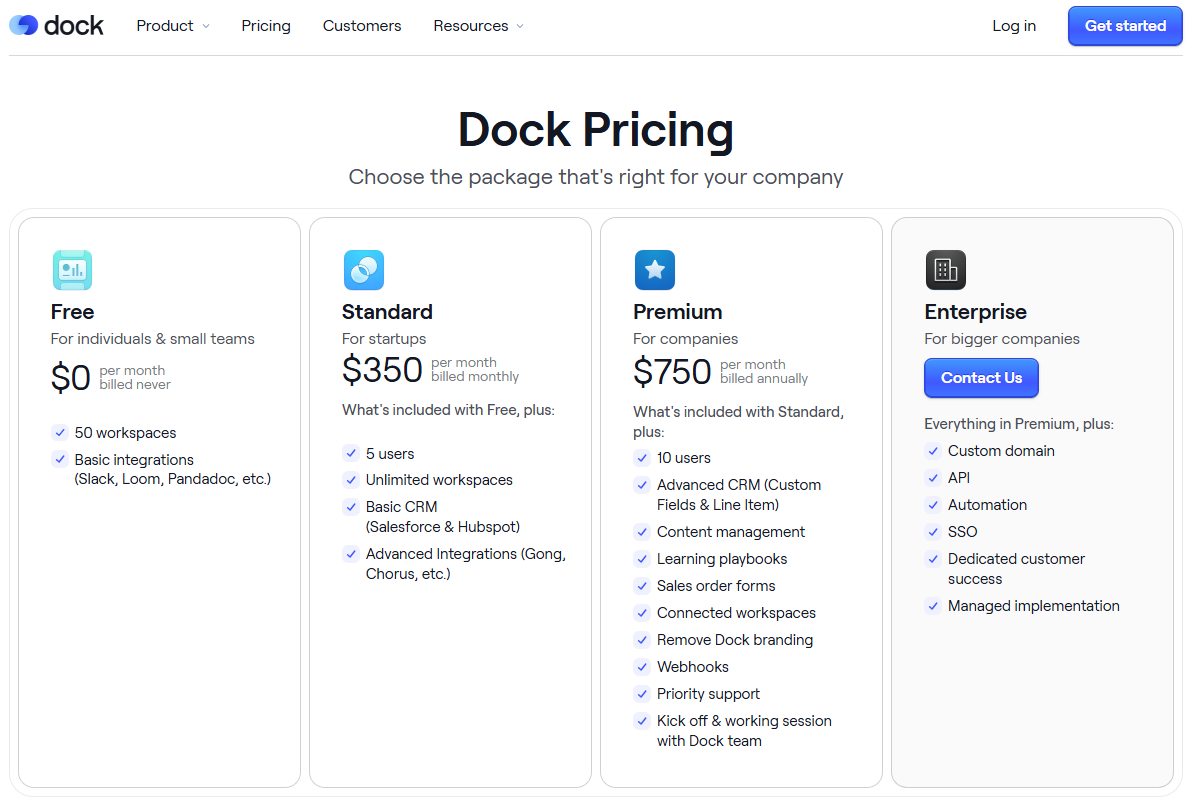
Task: Click the Contact Us button under Enterprise
Action: pyautogui.click(x=981, y=378)
